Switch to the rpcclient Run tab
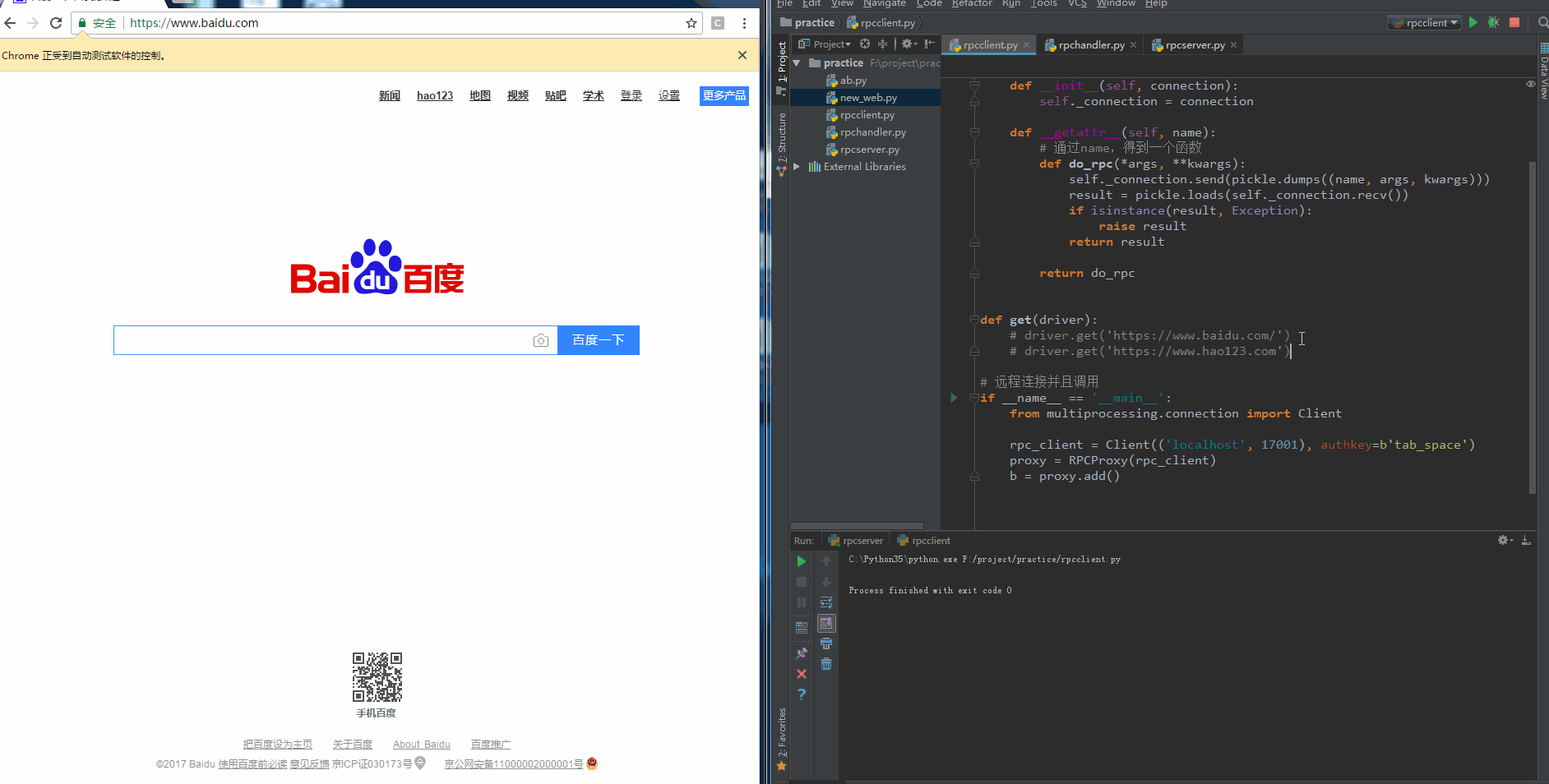1549x784 pixels. pos(923,540)
